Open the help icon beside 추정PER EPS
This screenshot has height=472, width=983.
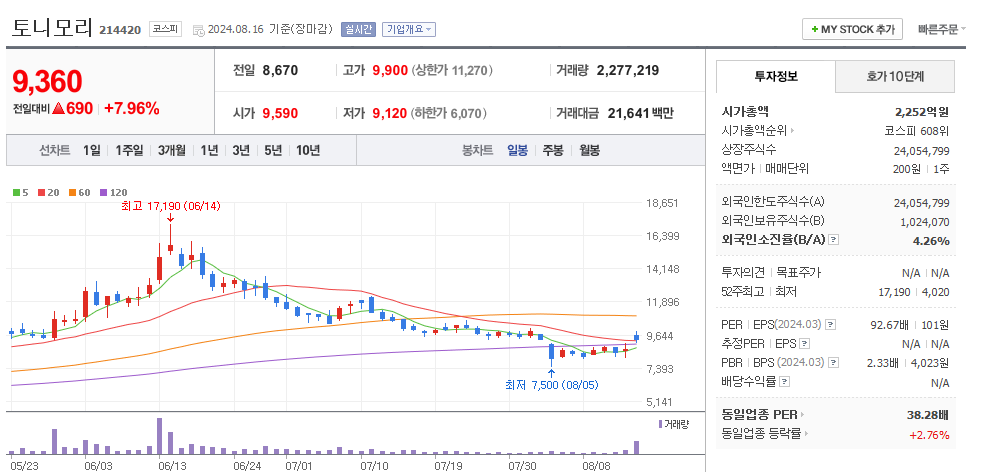[805, 344]
